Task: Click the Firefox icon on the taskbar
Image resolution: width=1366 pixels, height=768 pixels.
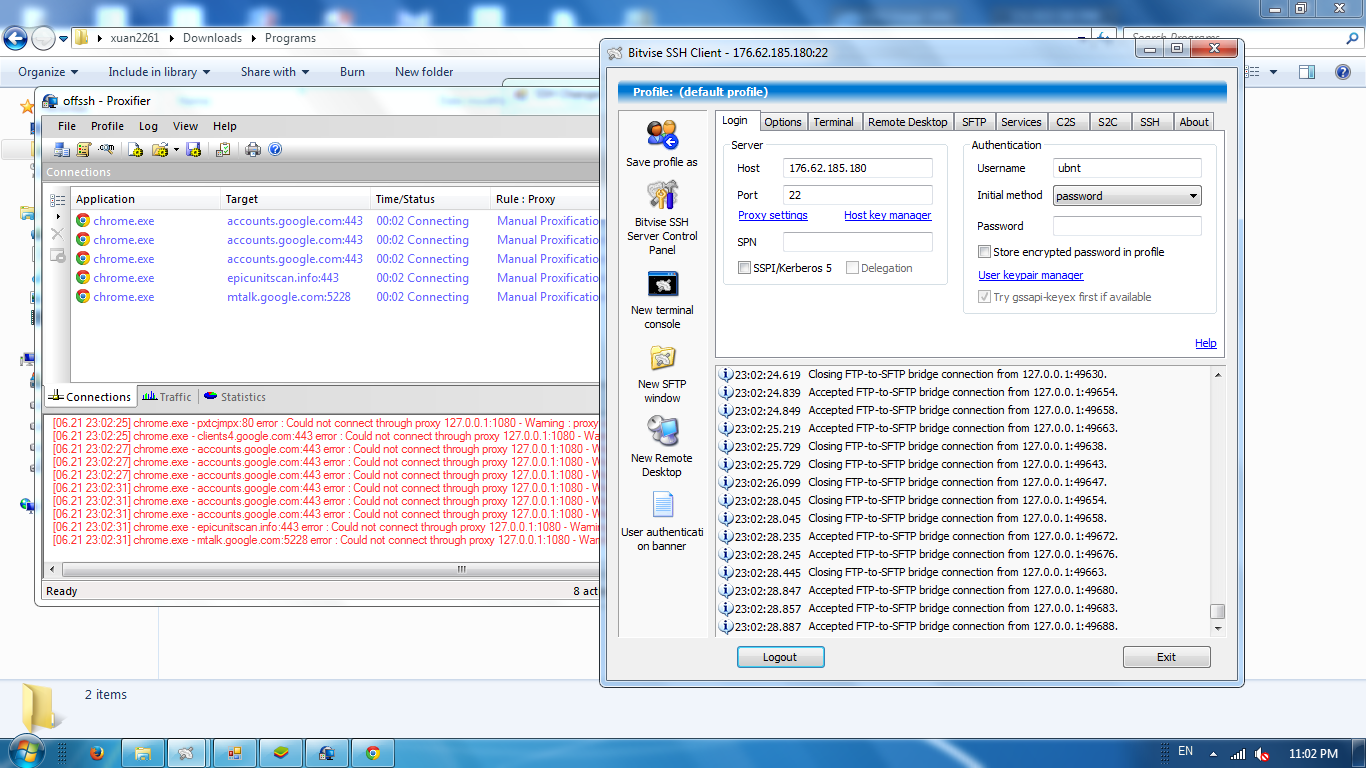Action: coord(97,753)
